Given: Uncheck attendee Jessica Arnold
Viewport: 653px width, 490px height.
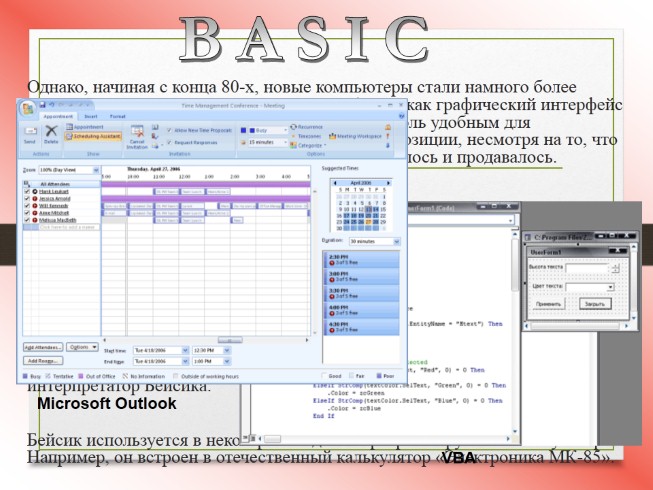Looking at the screenshot, I should (x=27, y=200).
